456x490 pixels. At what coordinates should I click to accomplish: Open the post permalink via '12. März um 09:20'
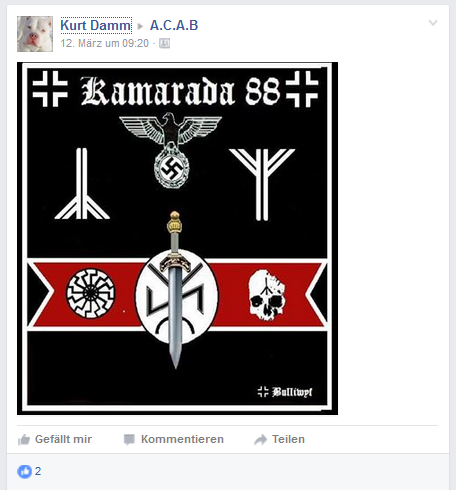(105, 43)
